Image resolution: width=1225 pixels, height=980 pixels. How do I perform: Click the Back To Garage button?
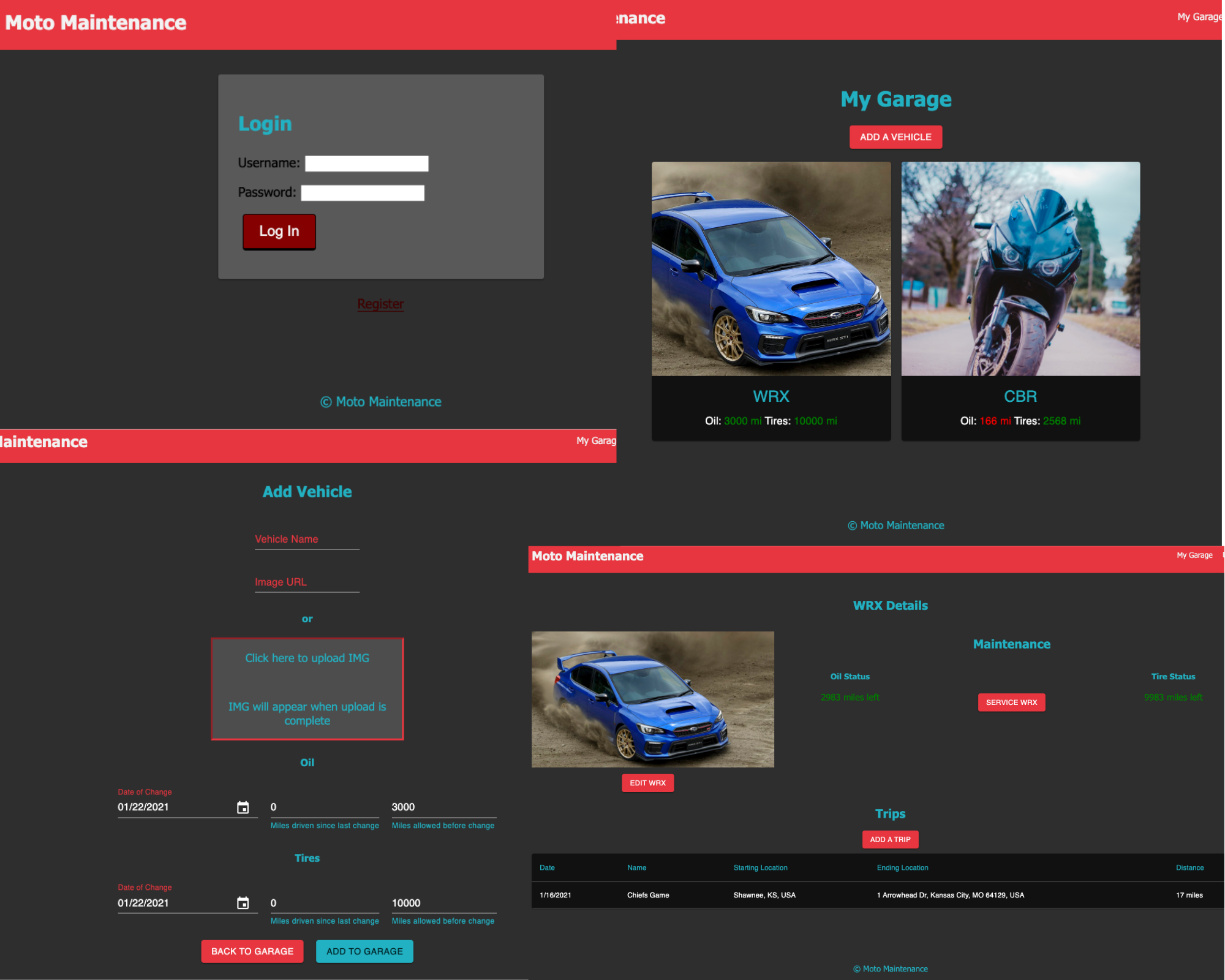tap(252, 951)
